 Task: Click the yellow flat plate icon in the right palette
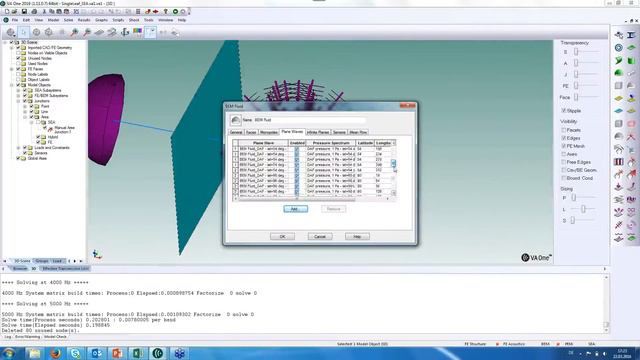click(x=619, y=98)
